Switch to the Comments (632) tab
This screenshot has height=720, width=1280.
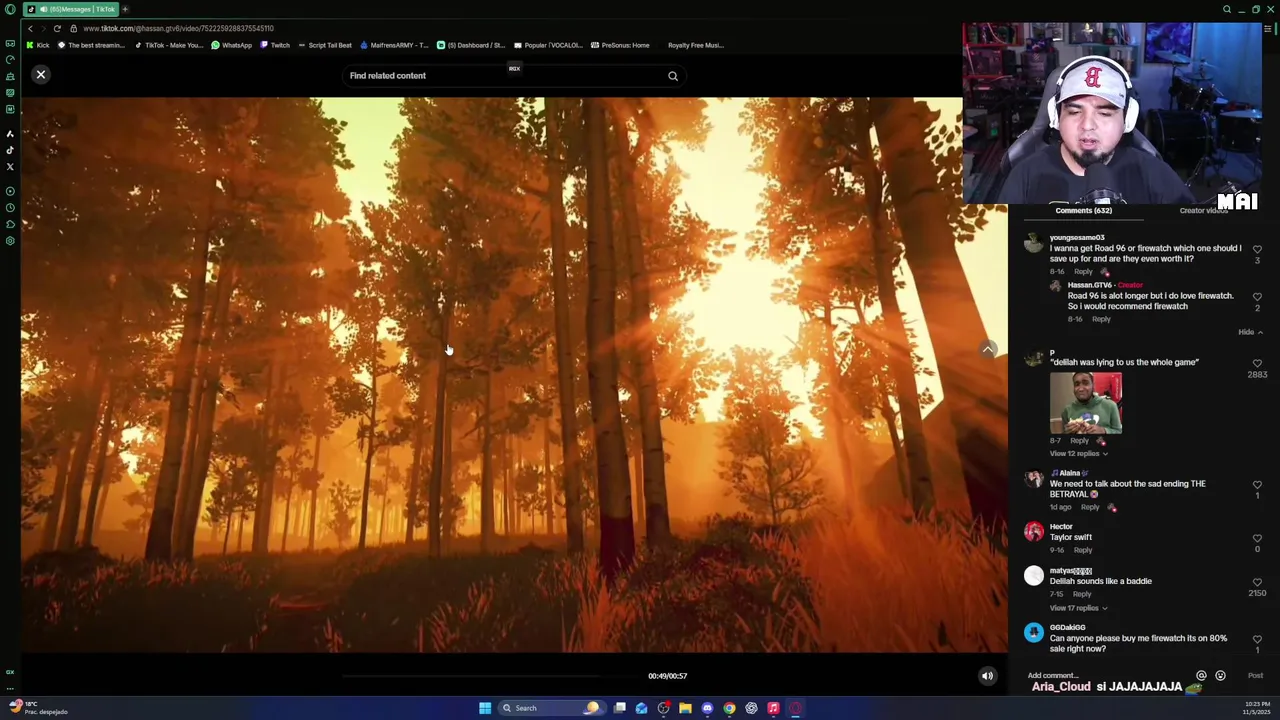1083,211
